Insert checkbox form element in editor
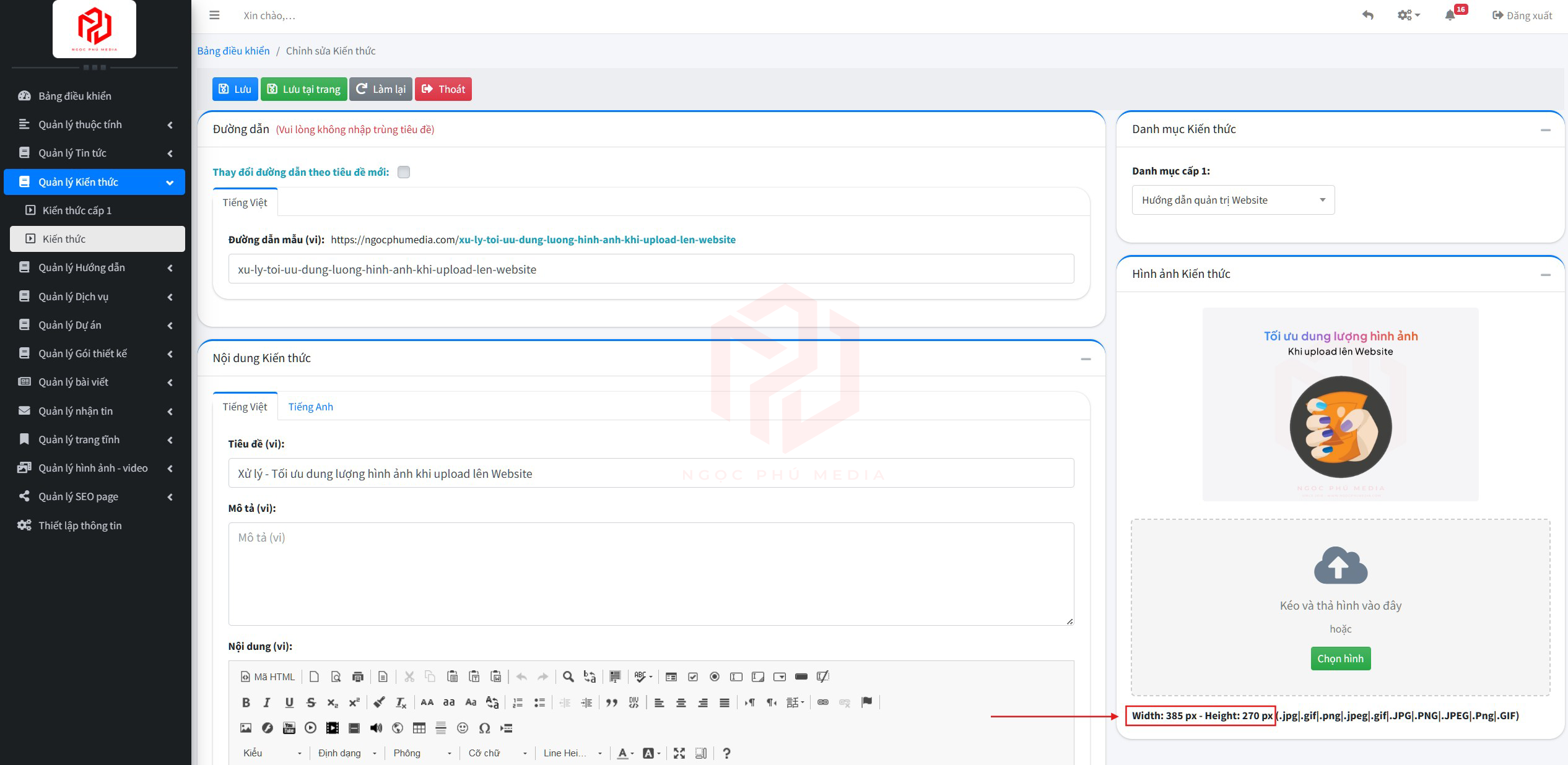 click(693, 676)
